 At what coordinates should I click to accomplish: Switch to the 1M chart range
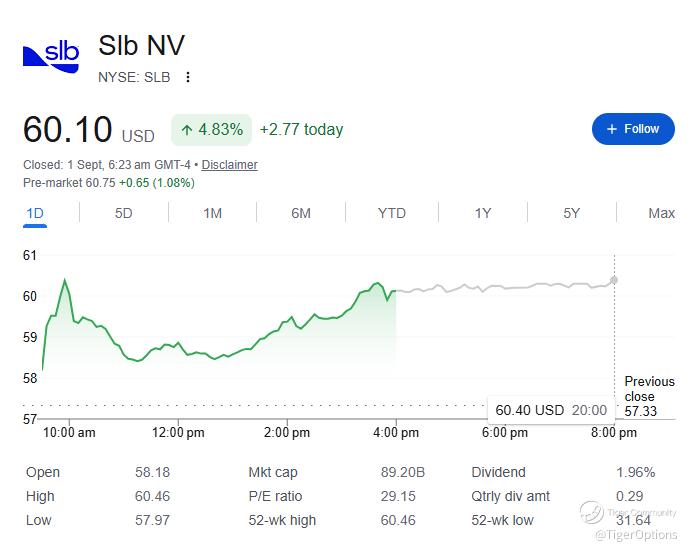pos(212,213)
